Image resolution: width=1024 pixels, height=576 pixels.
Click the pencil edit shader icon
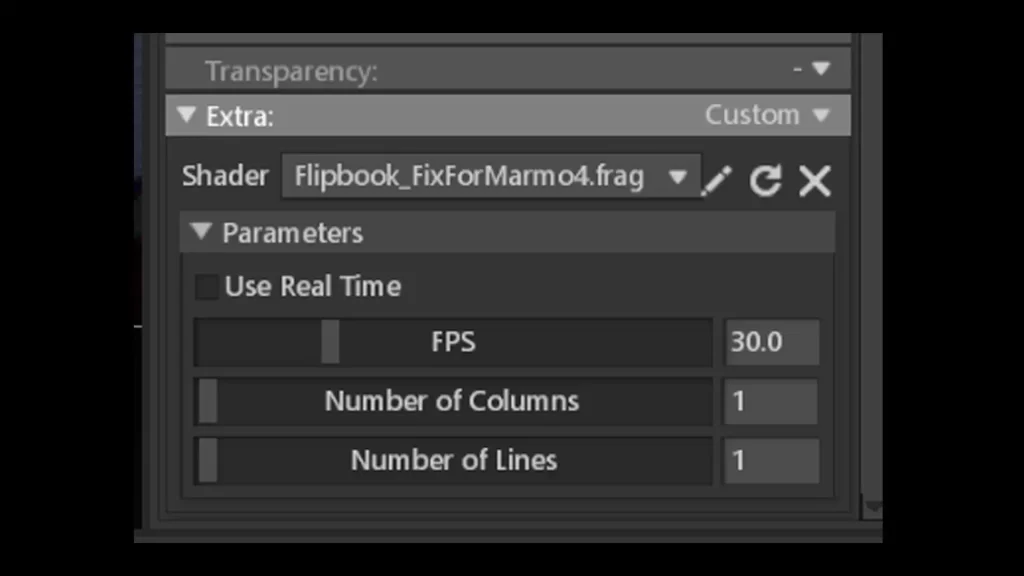(716, 181)
